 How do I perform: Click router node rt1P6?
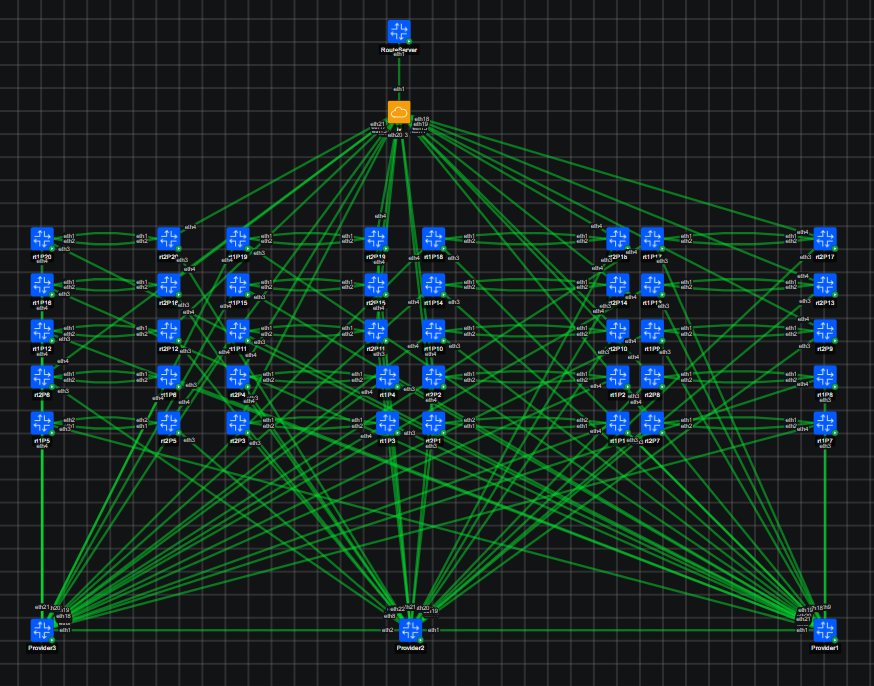point(169,377)
